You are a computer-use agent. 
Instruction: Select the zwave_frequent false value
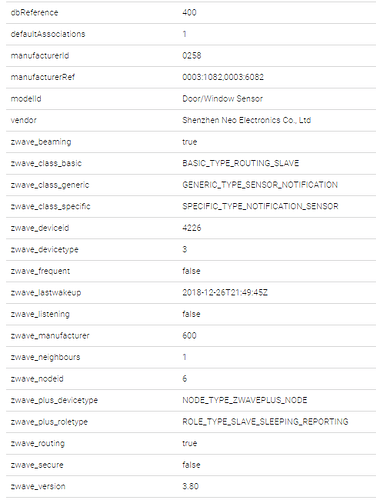[x=191, y=271]
